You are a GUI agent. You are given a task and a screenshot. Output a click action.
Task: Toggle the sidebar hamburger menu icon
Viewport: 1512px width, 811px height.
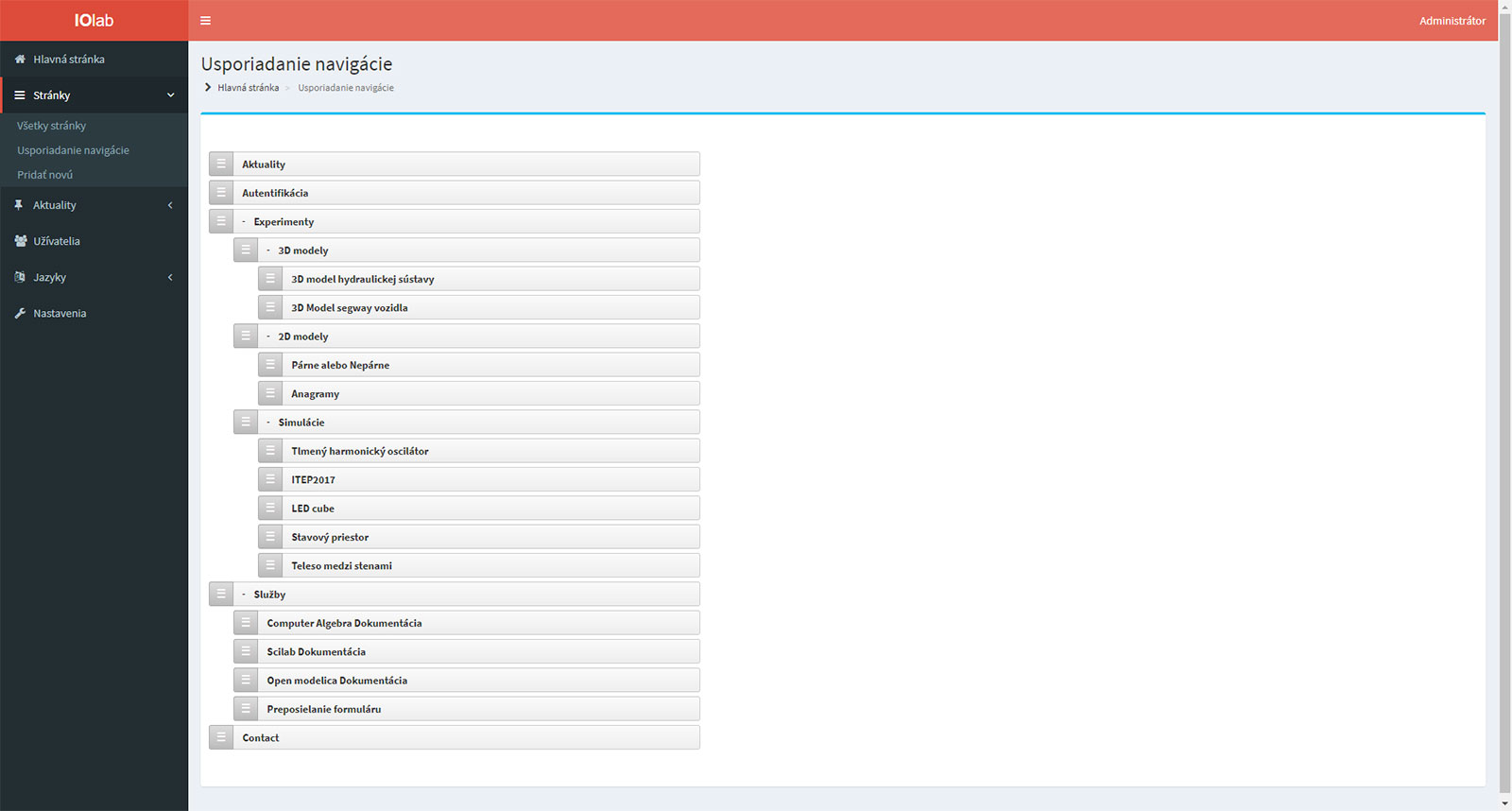coord(205,21)
